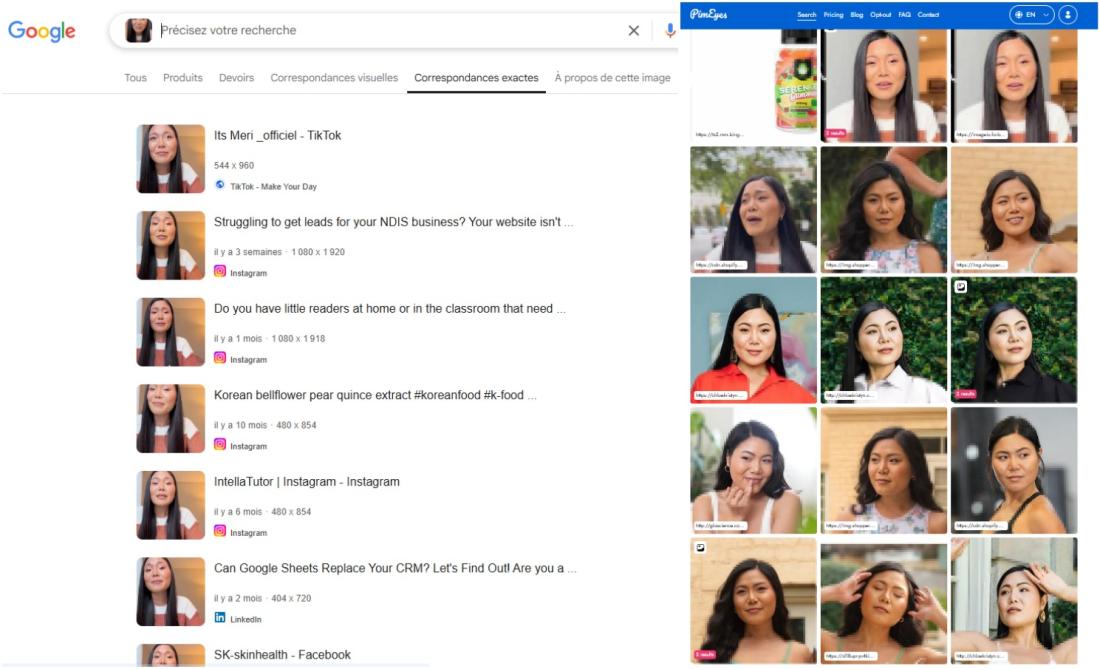Open the PimEyes result of the woman in black shirt against hedge
1100x669 pixels.
[1014, 339]
